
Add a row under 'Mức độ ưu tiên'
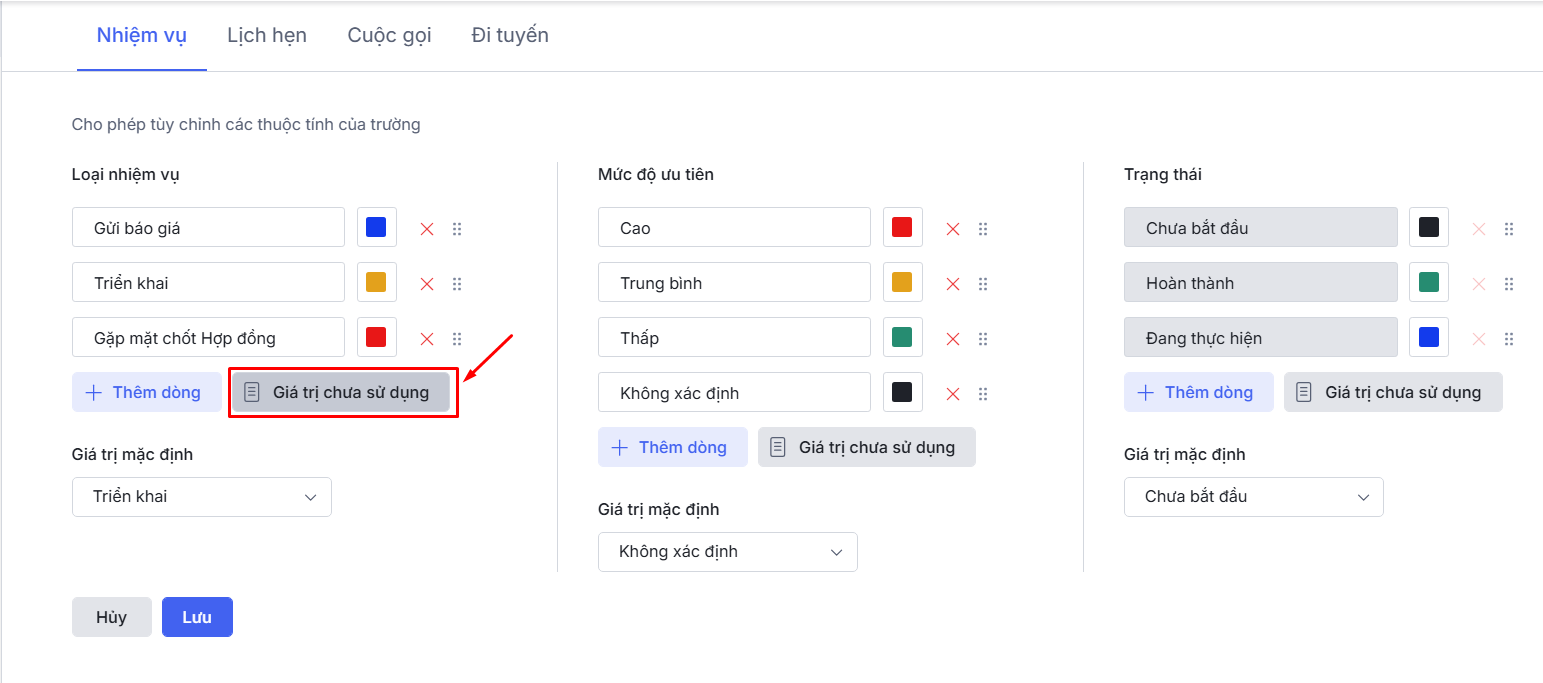672,447
